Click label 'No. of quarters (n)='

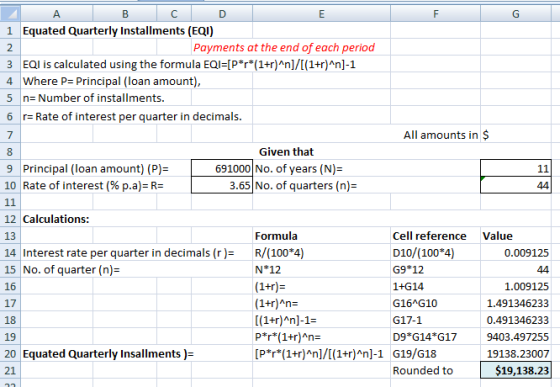coord(306,185)
